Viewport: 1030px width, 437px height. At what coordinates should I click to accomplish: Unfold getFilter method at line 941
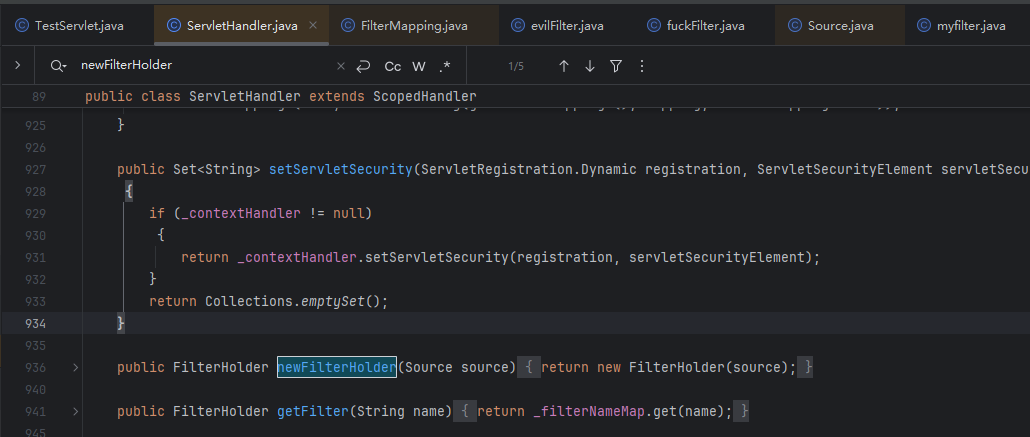point(75,411)
